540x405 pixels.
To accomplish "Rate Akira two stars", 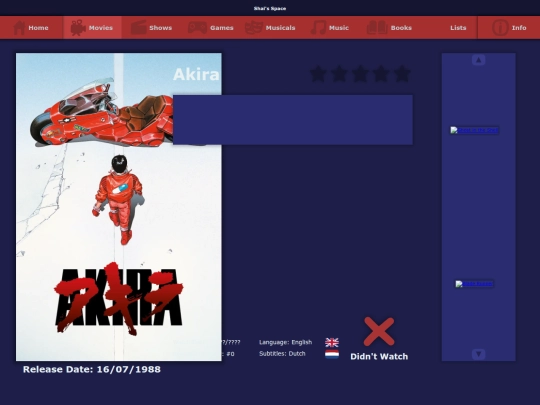I will coord(339,74).
